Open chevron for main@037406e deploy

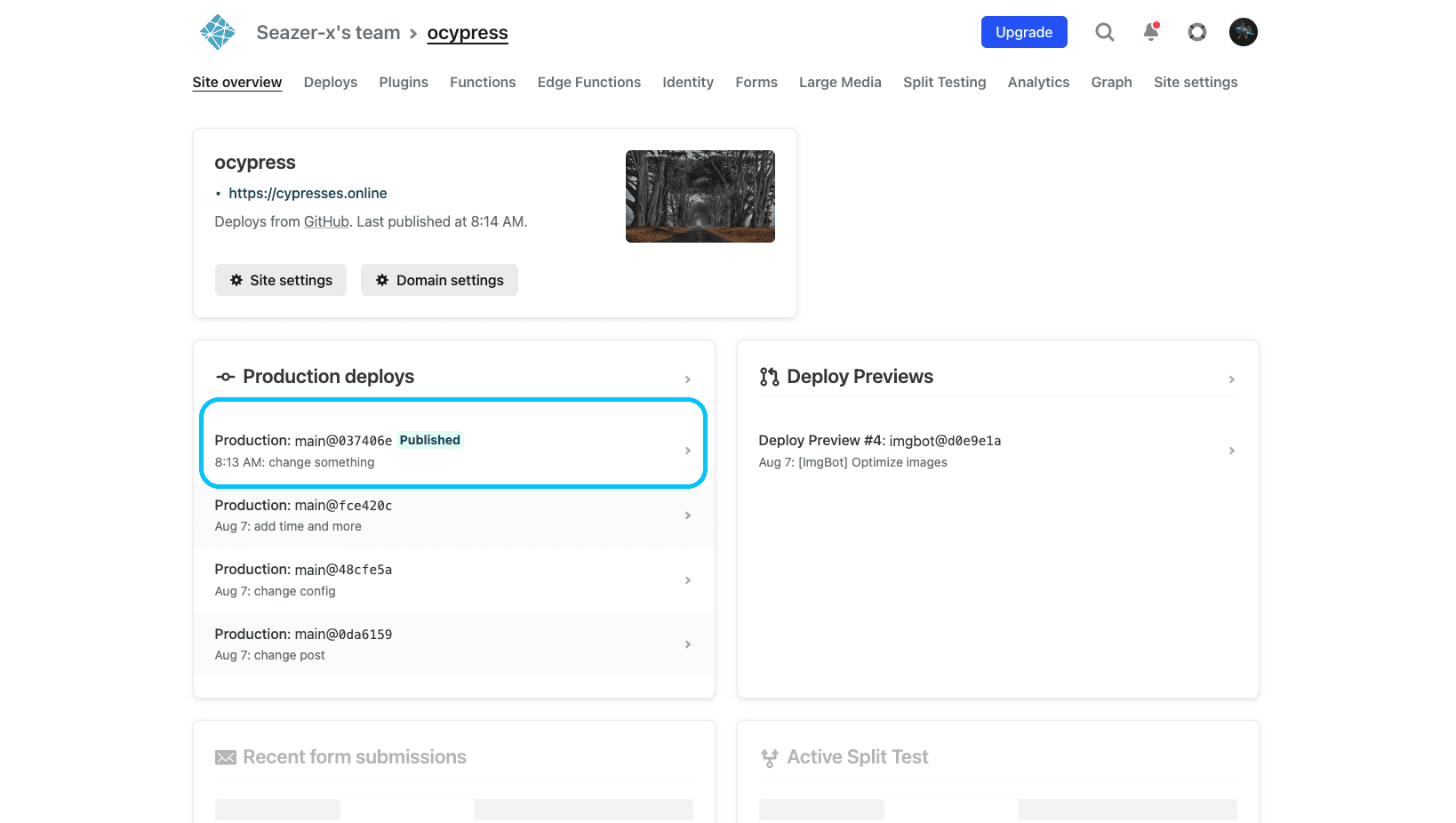pos(688,451)
